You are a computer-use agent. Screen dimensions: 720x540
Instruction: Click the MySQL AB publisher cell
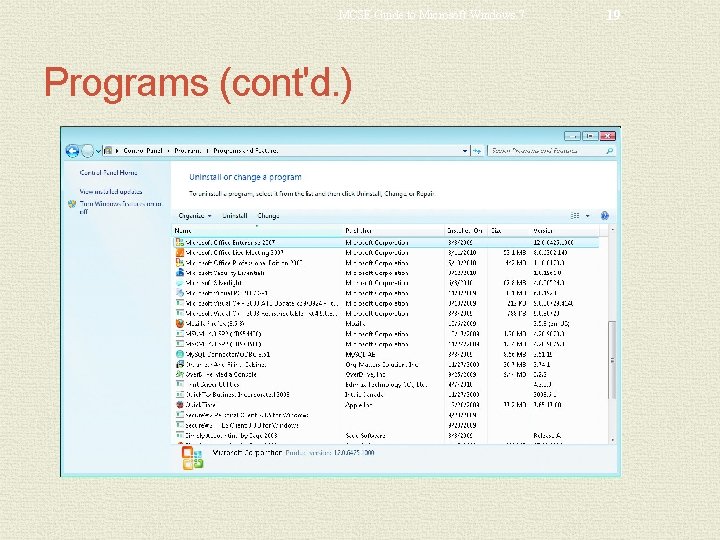tap(360, 354)
